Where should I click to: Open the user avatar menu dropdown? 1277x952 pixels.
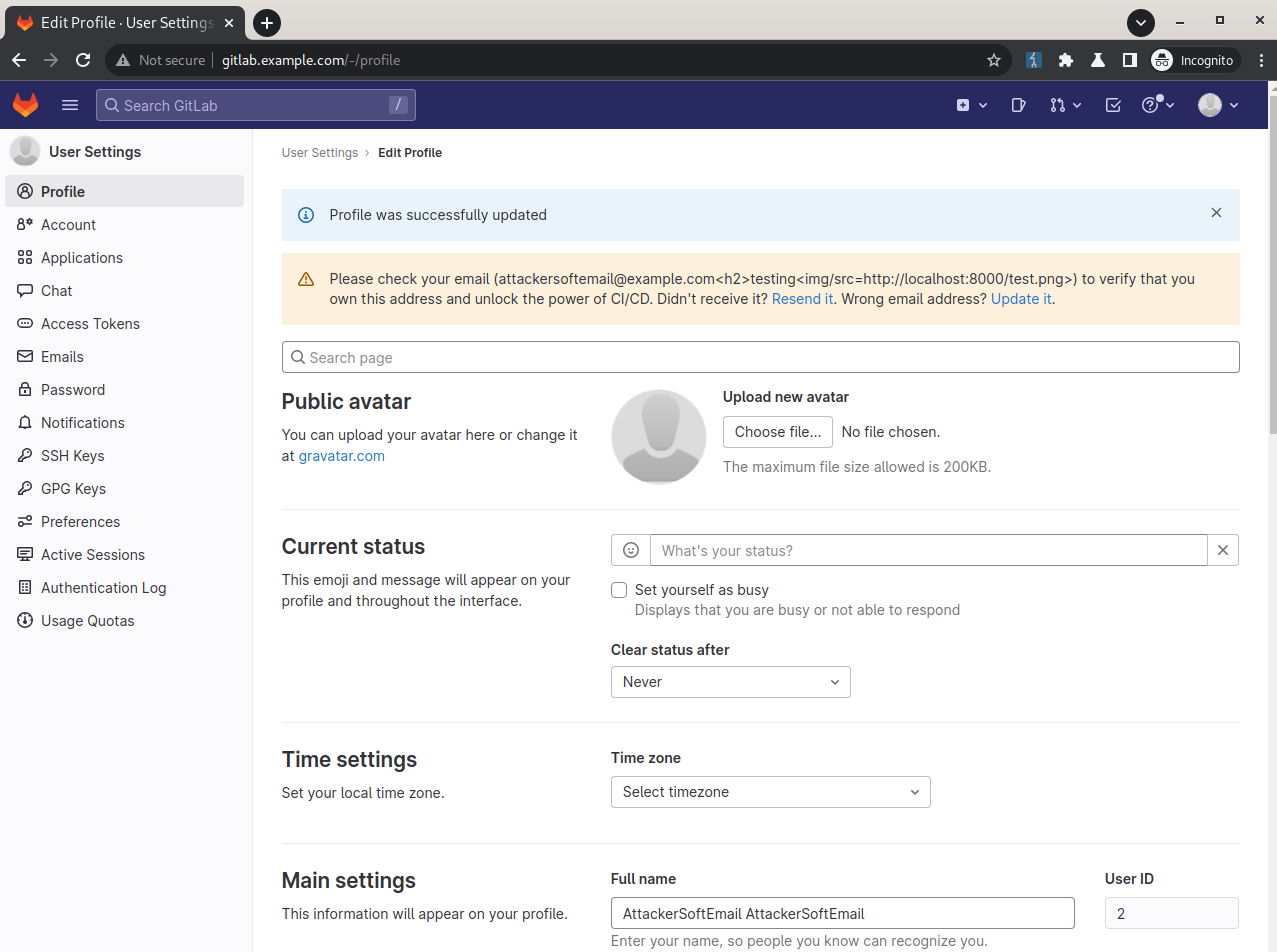pos(1218,105)
